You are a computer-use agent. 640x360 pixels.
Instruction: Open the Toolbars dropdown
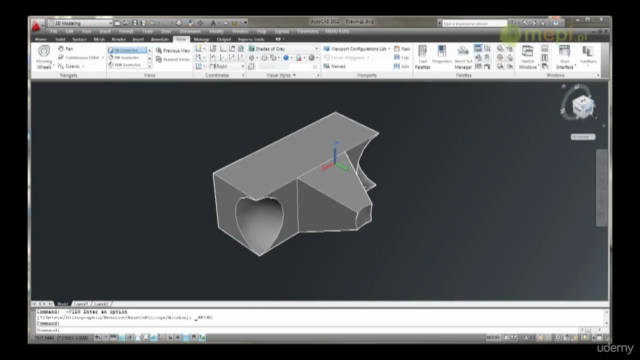[x=588, y=55]
